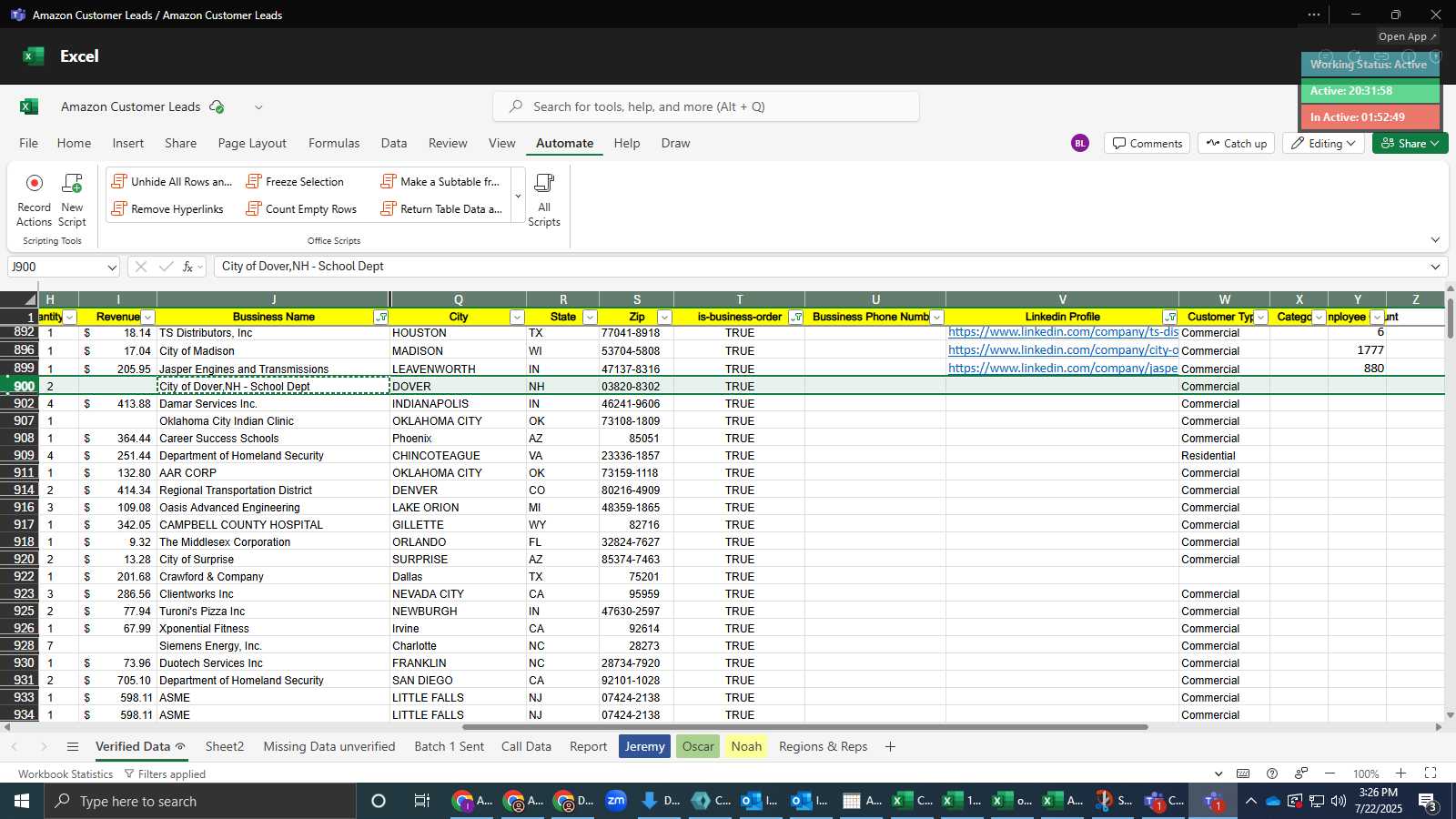Open is-business-order filter dropdown
Viewport: 1456px width, 819px height.
tap(796, 318)
